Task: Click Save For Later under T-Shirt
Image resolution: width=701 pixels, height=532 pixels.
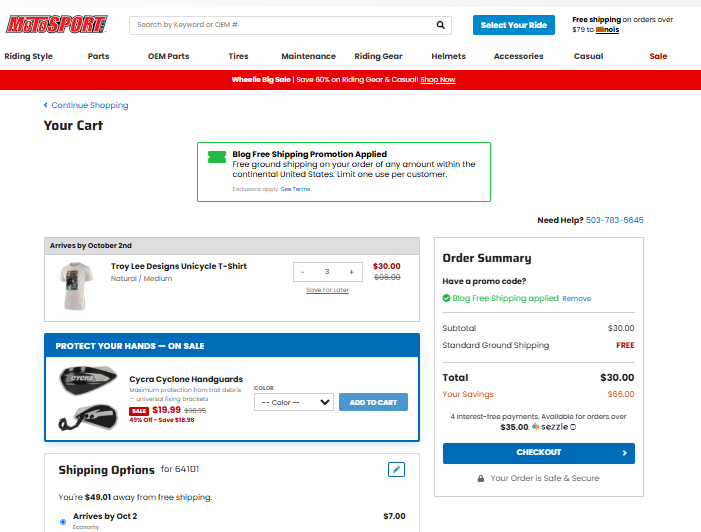Action: [x=327, y=290]
